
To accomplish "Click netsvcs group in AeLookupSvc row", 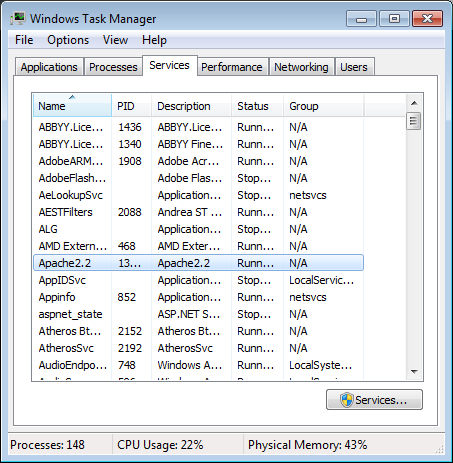I will click(308, 195).
